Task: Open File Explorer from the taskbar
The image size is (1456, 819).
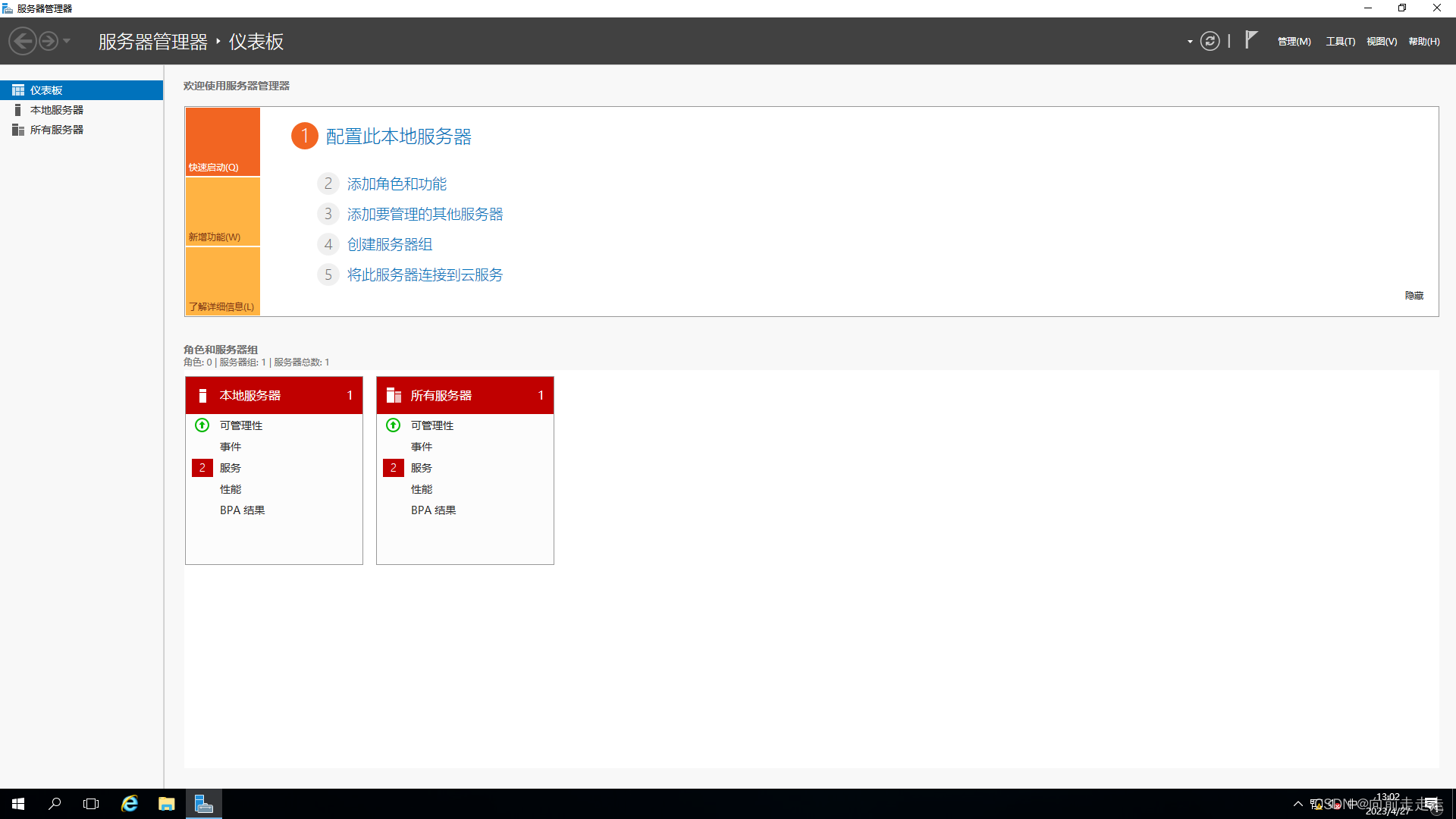Action: point(167,804)
